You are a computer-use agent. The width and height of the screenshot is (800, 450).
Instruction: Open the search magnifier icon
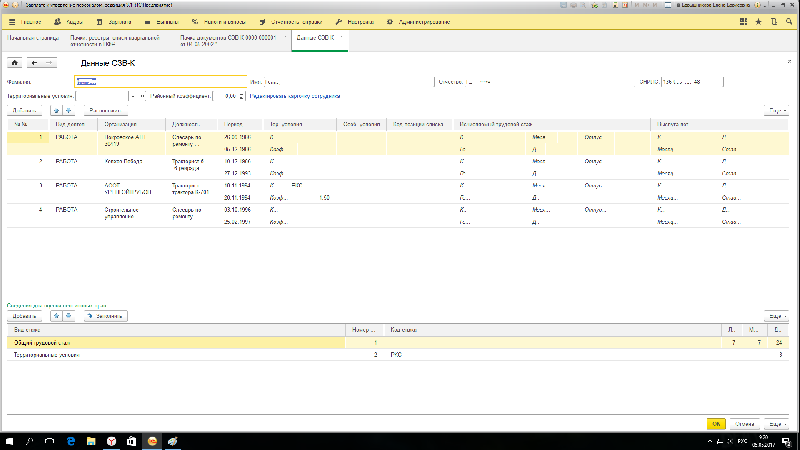[789, 21]
